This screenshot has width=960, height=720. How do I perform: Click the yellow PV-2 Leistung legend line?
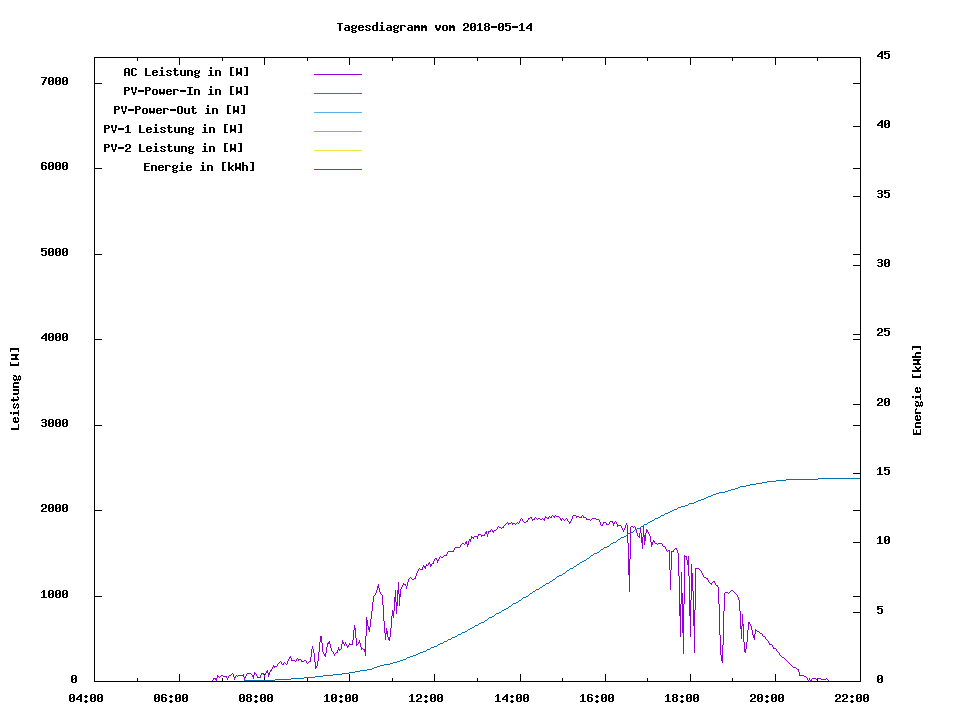(337, 150)
